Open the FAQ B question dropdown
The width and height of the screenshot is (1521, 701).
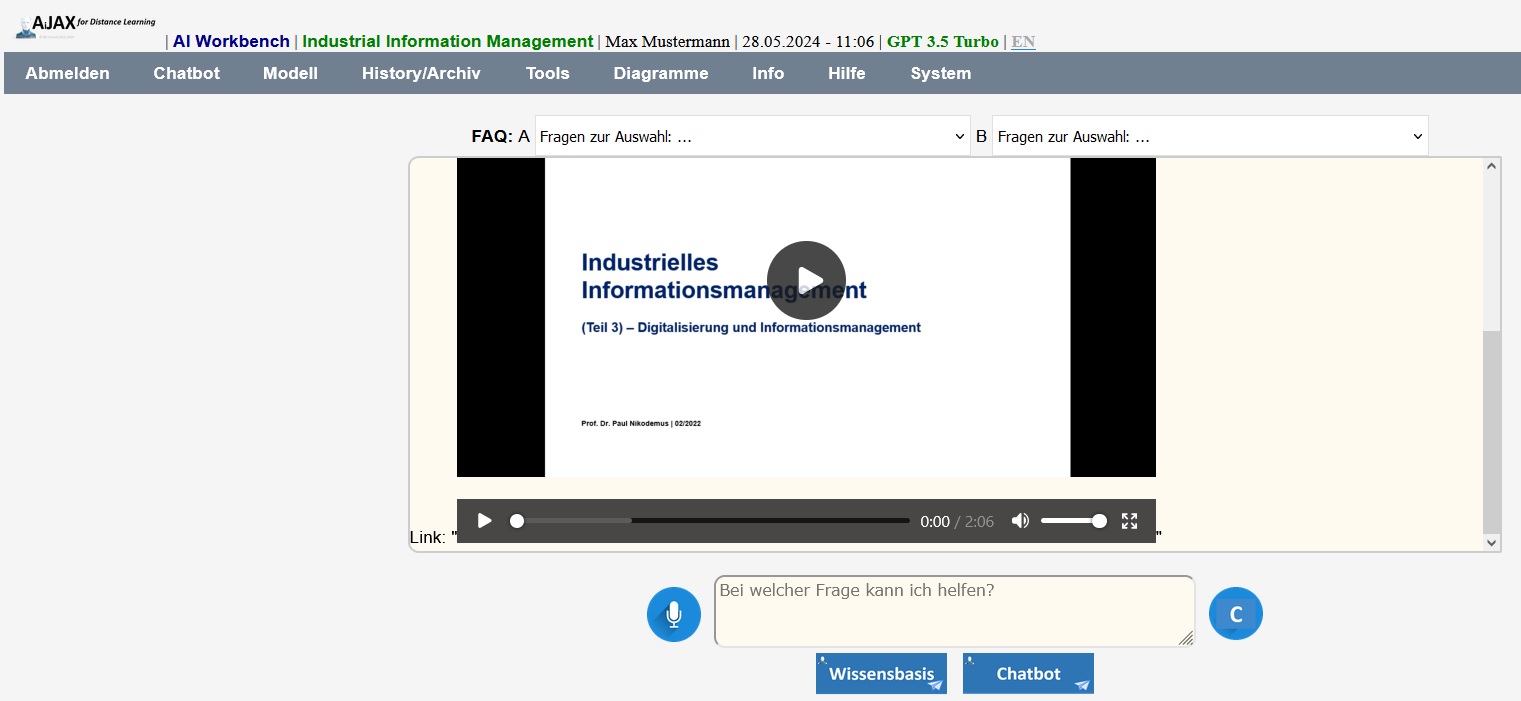(x=1209, y=137)
